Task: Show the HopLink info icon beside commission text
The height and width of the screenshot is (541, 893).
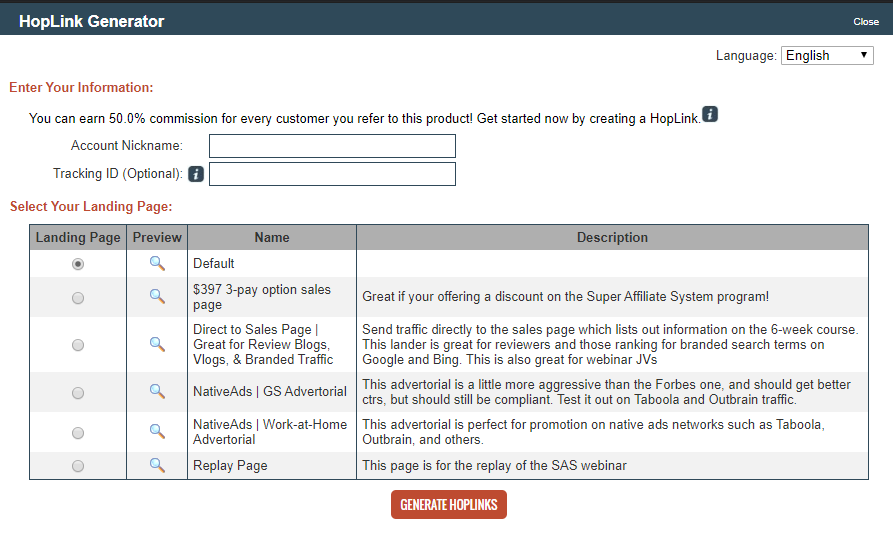Action: click(710, 114)
